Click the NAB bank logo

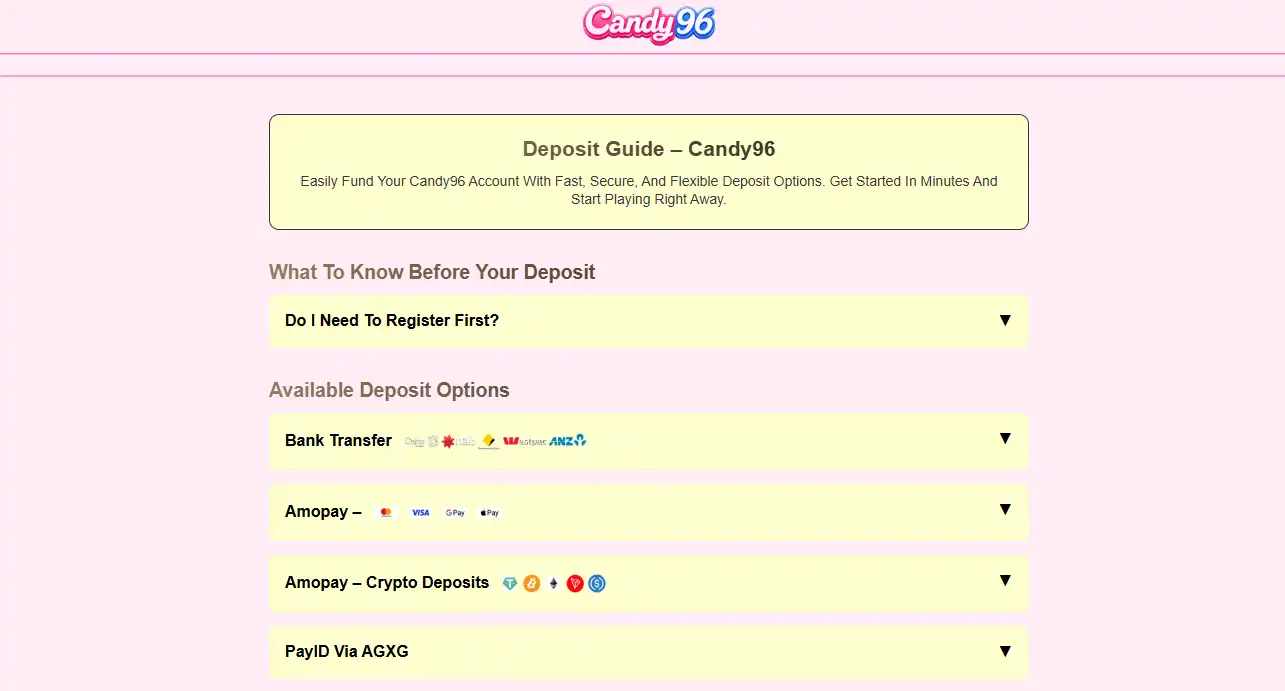click(458, 441)
